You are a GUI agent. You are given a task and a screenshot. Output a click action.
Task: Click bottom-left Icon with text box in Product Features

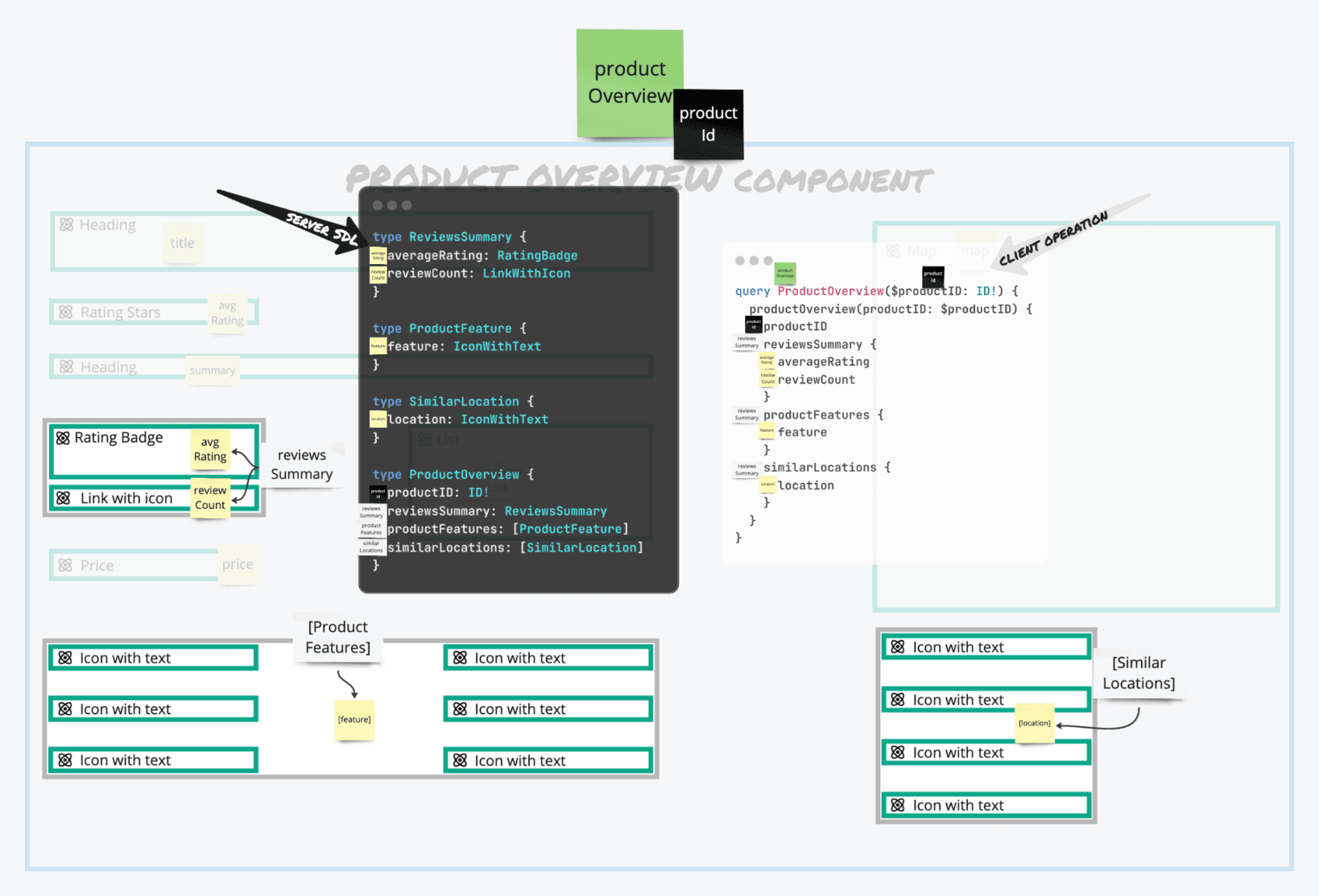[153, 760]
